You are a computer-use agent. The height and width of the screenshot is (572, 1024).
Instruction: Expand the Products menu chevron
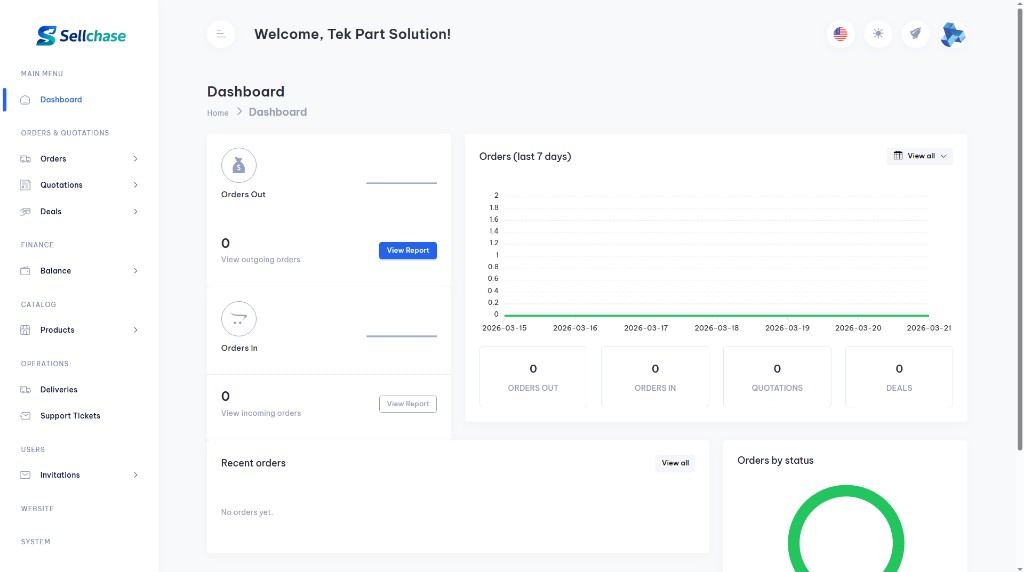click(x=135, y=330)
